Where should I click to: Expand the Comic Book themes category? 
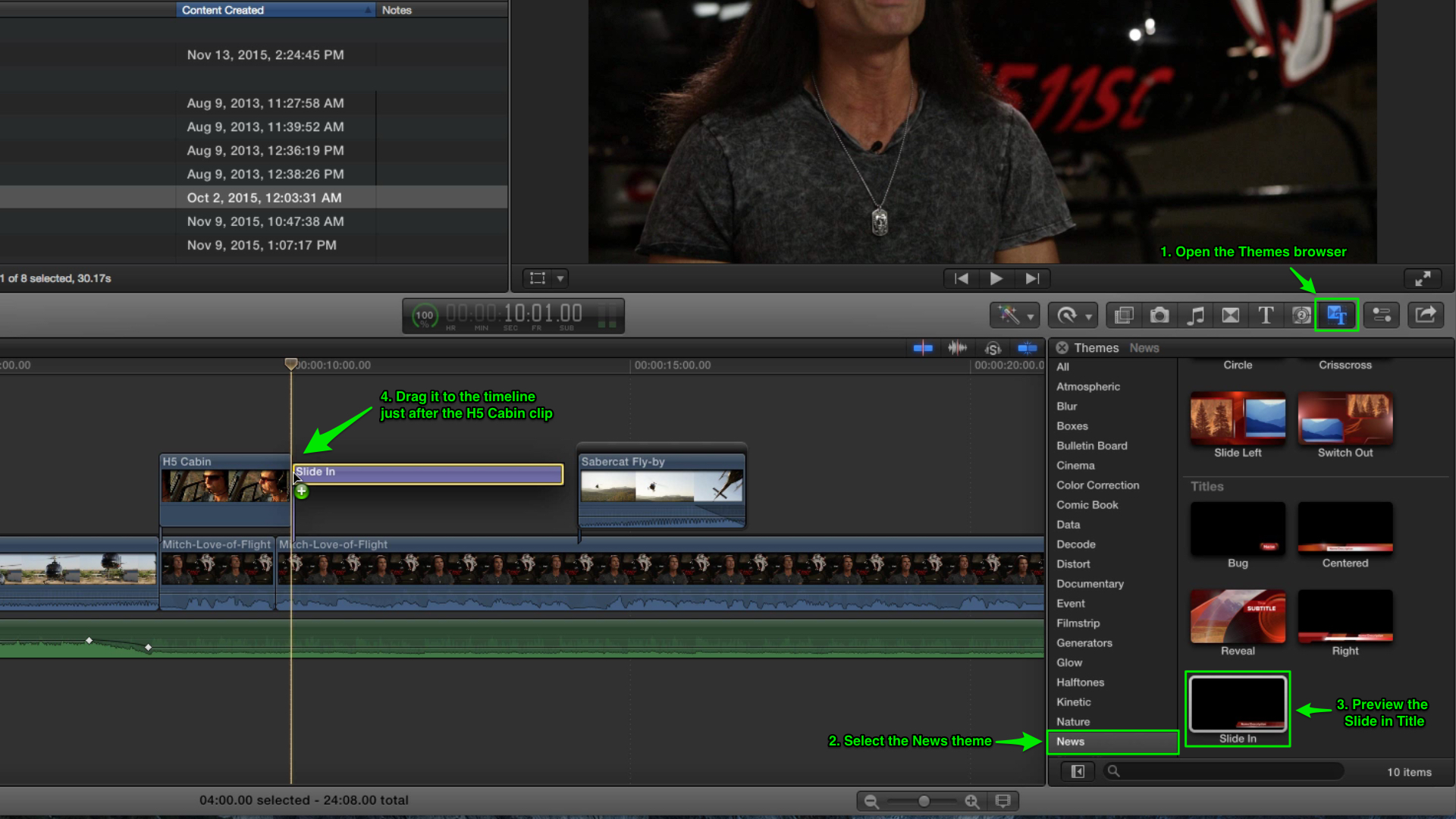tap(1087, 504)
